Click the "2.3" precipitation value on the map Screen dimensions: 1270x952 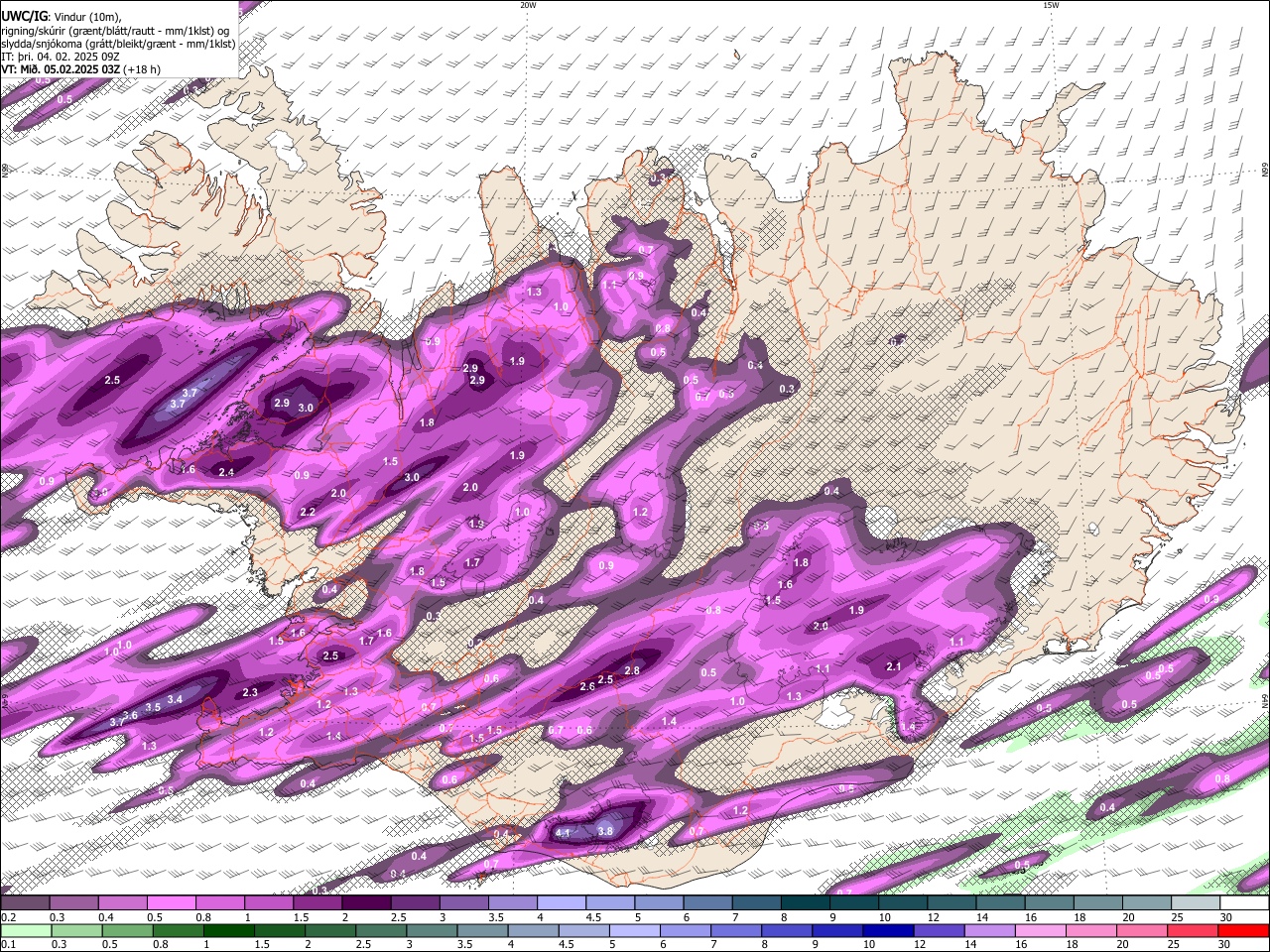click(250, 692)
